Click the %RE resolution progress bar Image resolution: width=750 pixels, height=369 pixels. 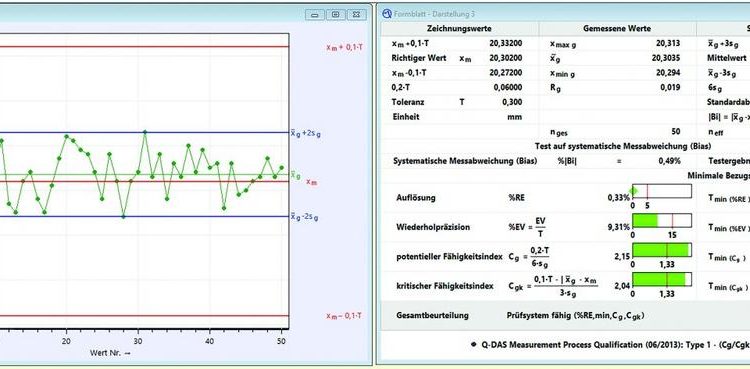662,191
